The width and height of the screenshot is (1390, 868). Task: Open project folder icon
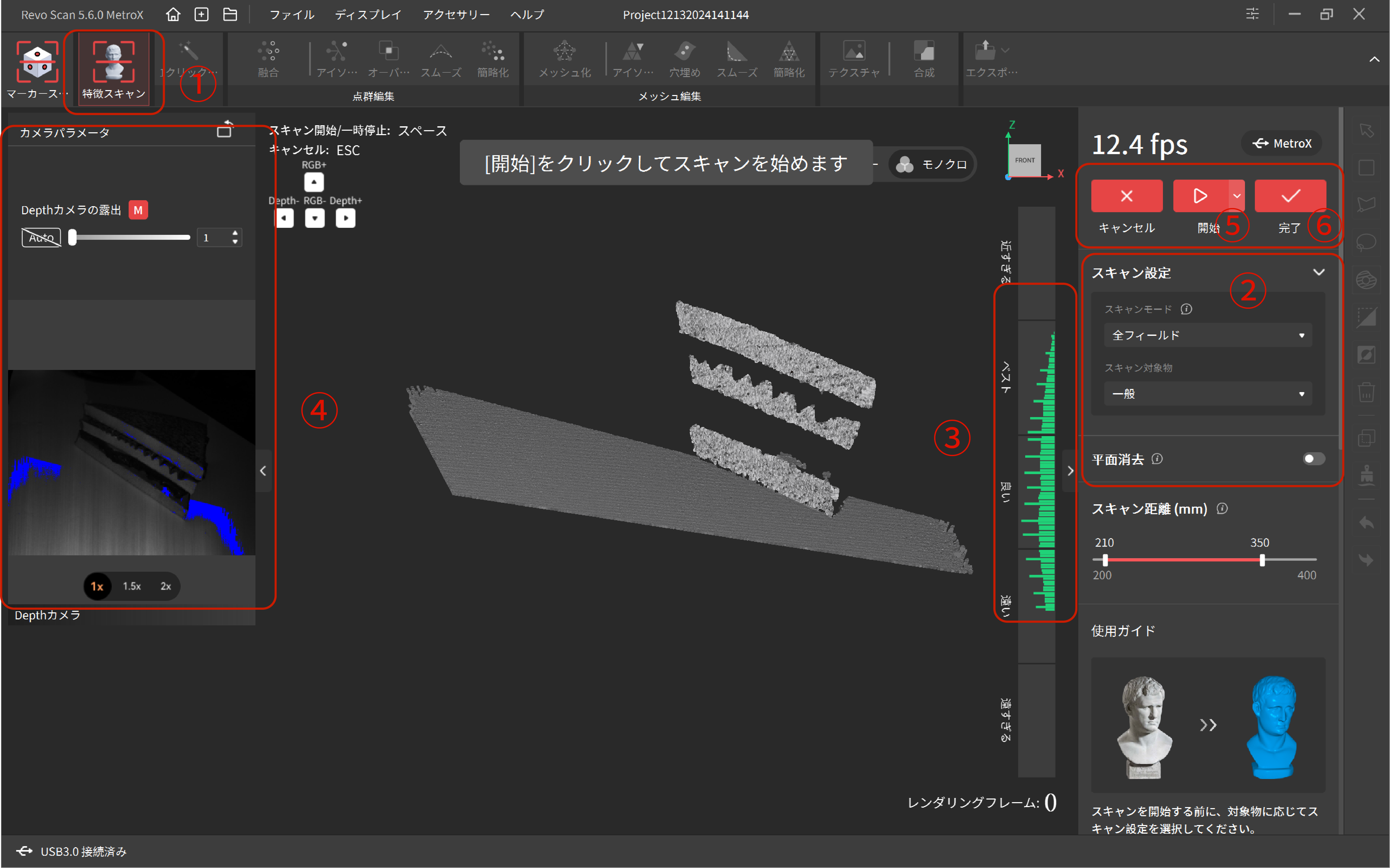point(230,14)
